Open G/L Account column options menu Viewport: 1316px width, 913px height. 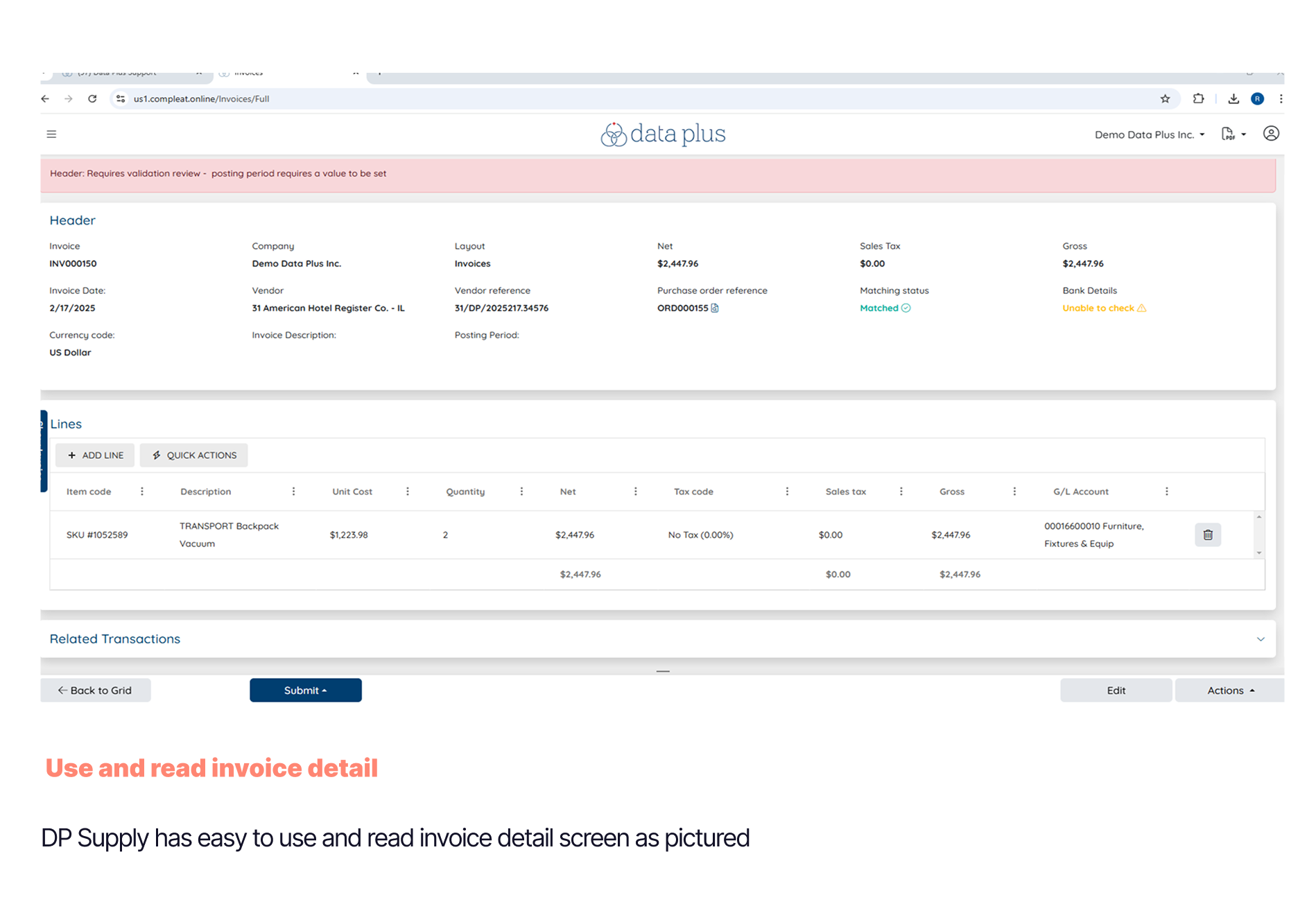coord(1166,492)
